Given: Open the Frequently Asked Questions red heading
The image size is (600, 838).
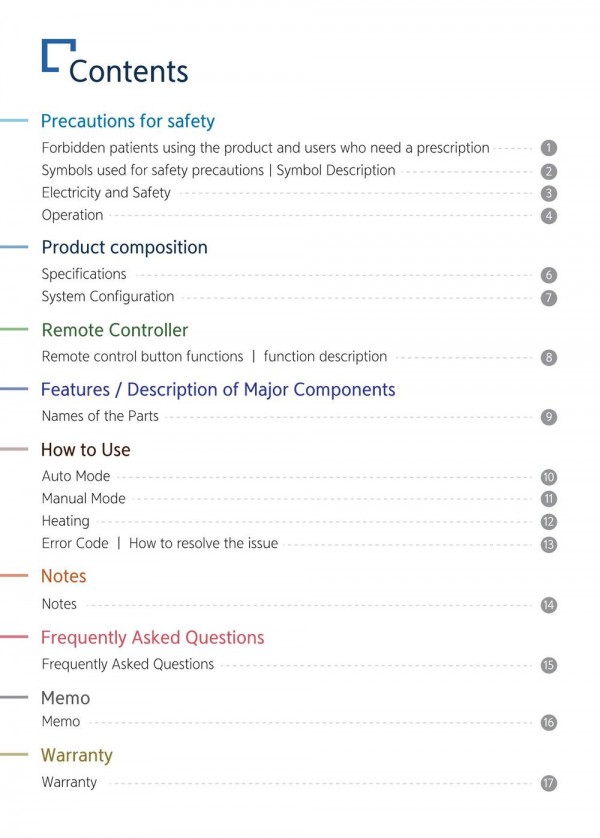Looking at the screenshot, I should click(152, 638).
